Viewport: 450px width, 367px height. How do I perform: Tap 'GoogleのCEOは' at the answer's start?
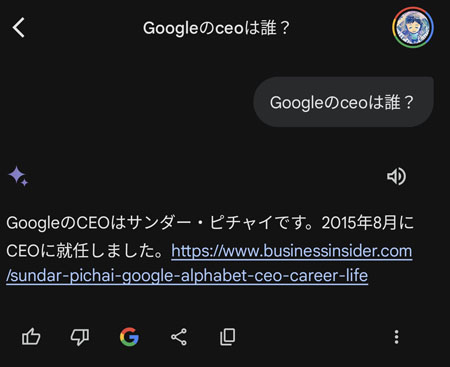[x=66, y=223]
